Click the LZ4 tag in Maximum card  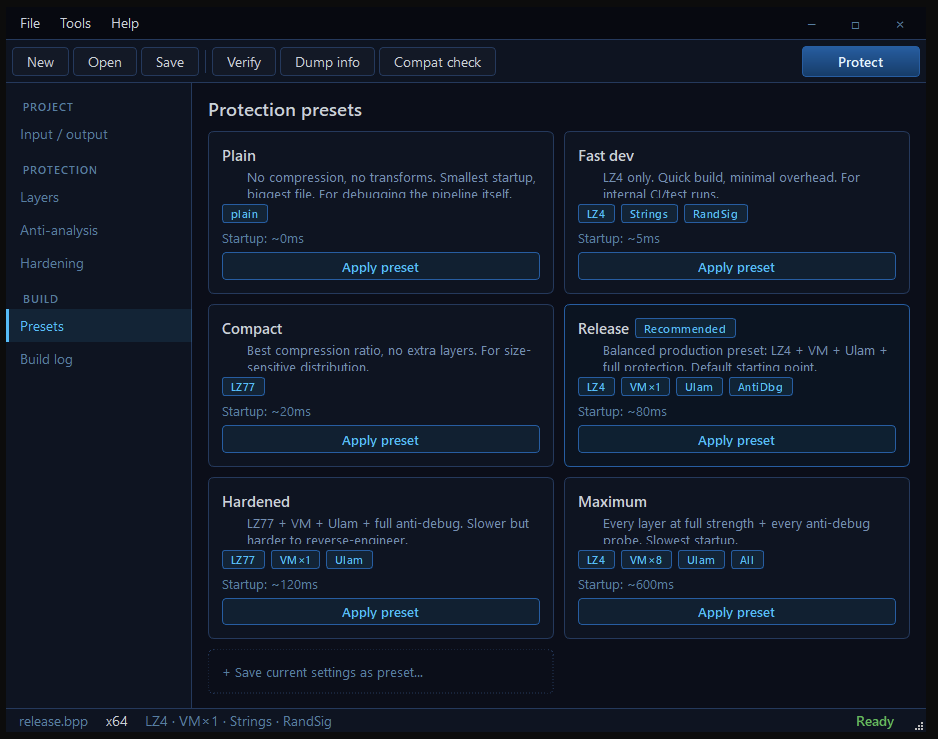[x=596, y=560]
